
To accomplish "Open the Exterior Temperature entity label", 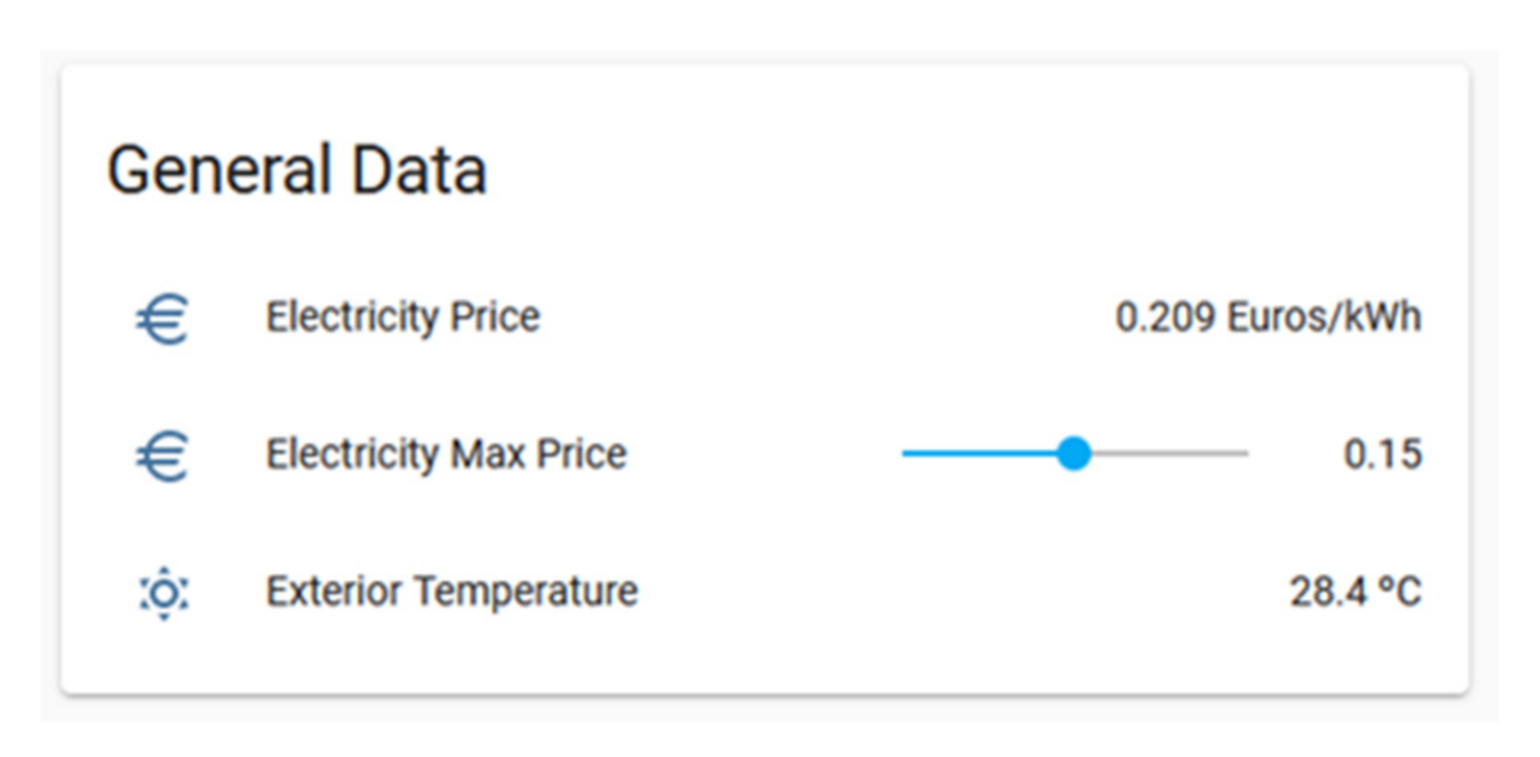I will click(x=451, y=591).
